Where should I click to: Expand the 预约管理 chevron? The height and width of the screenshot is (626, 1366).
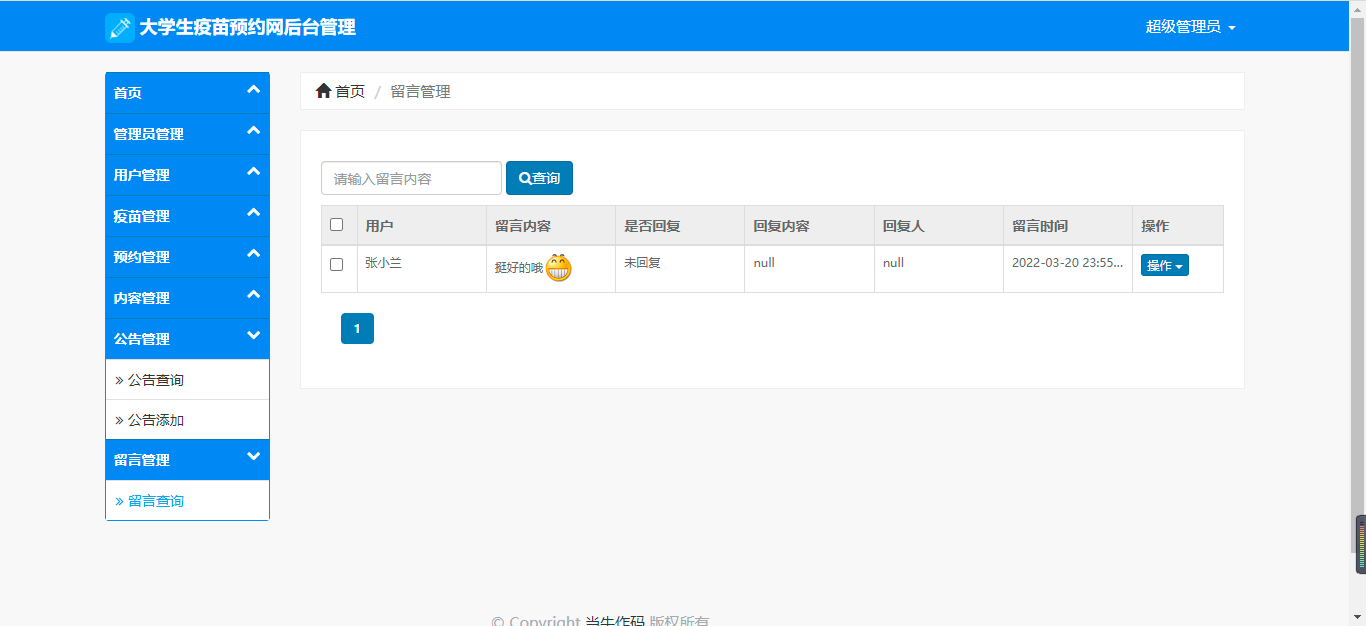[x=253, y=254]
